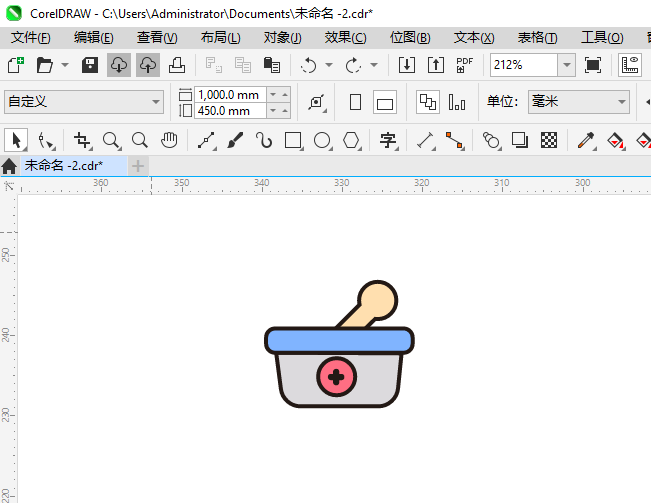Select the Crop tool
The height and width of the screenshot is (503, 651).
pos(82,141)
